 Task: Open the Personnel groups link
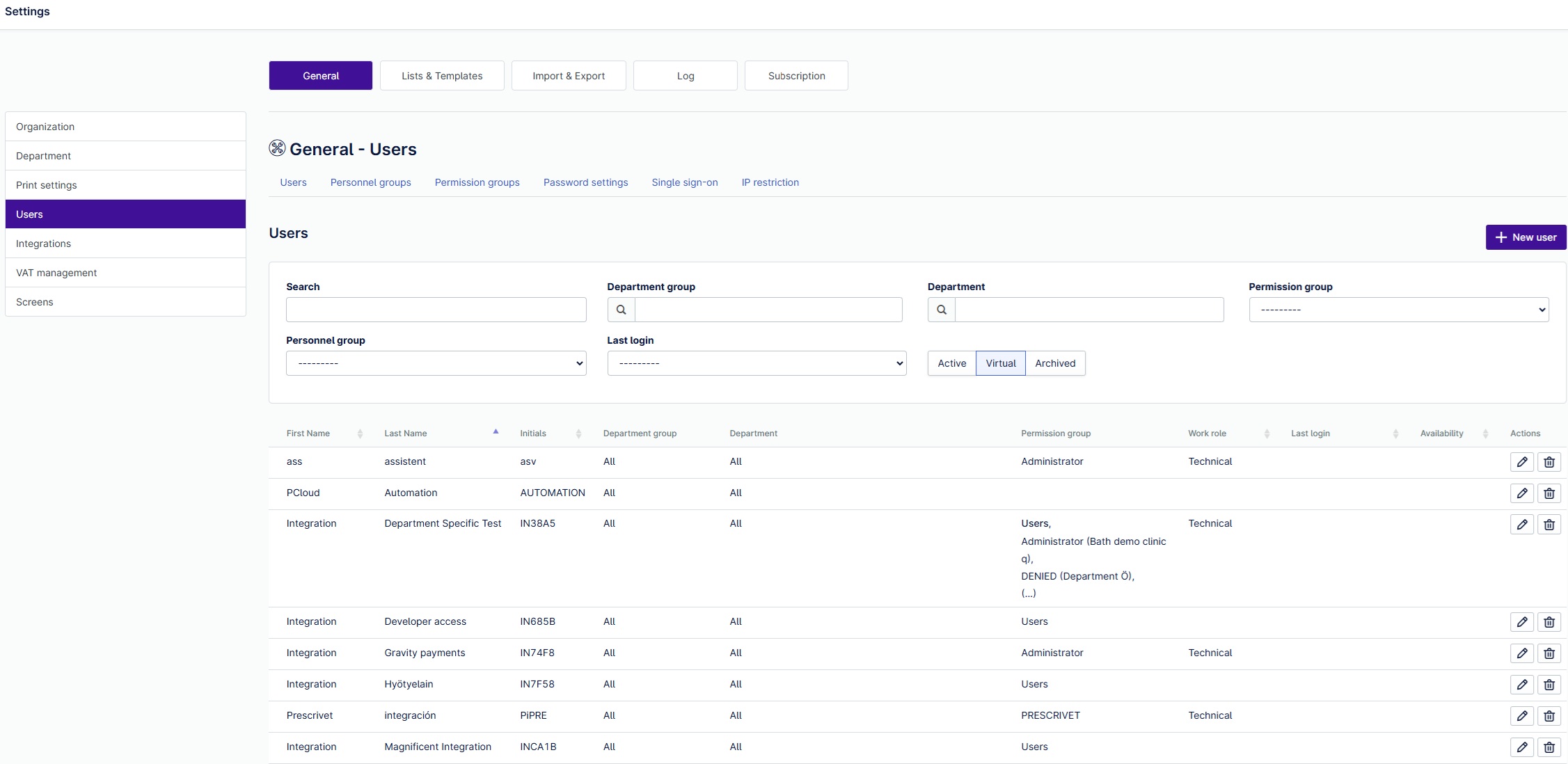[370, 182]
